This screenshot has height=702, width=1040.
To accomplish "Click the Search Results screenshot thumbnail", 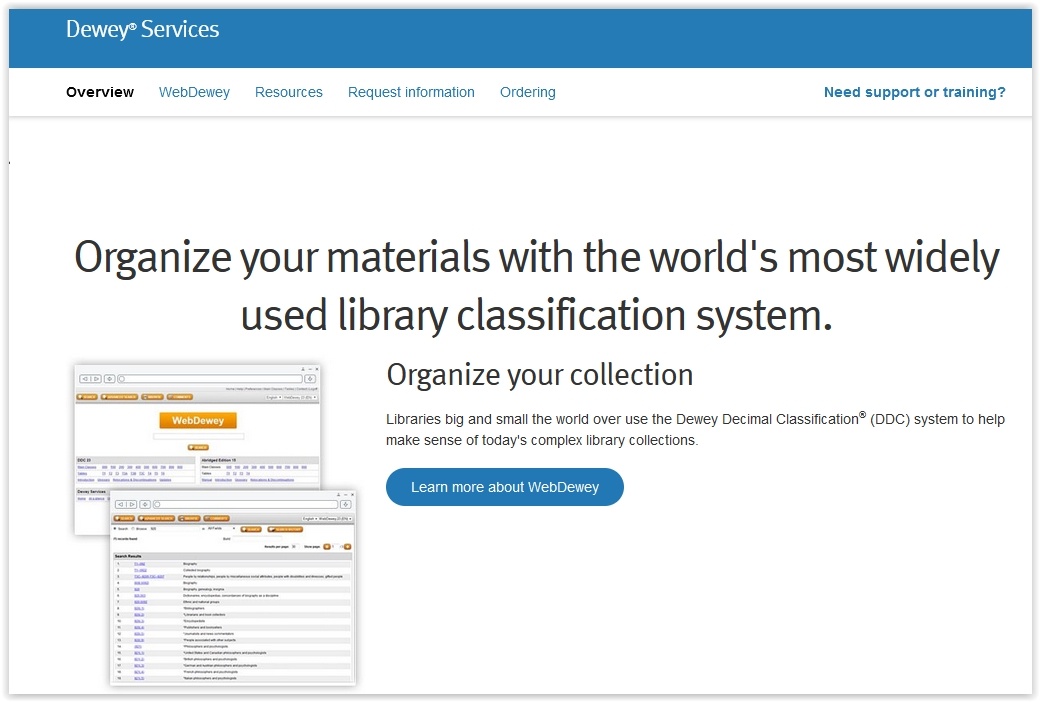I will click(233, 620).
